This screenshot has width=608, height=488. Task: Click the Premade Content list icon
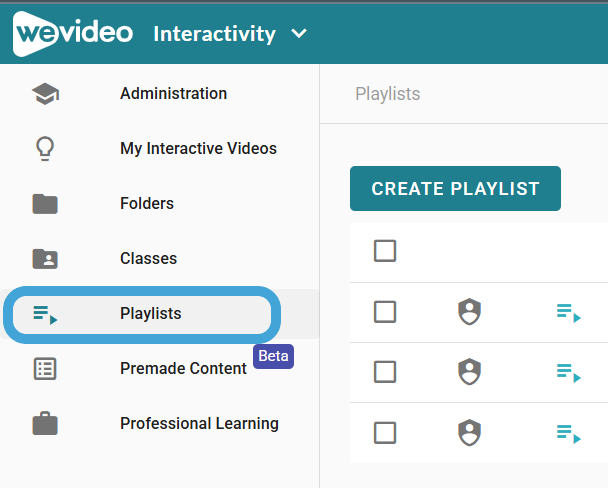pyautogui.click(x=45, y=369)
